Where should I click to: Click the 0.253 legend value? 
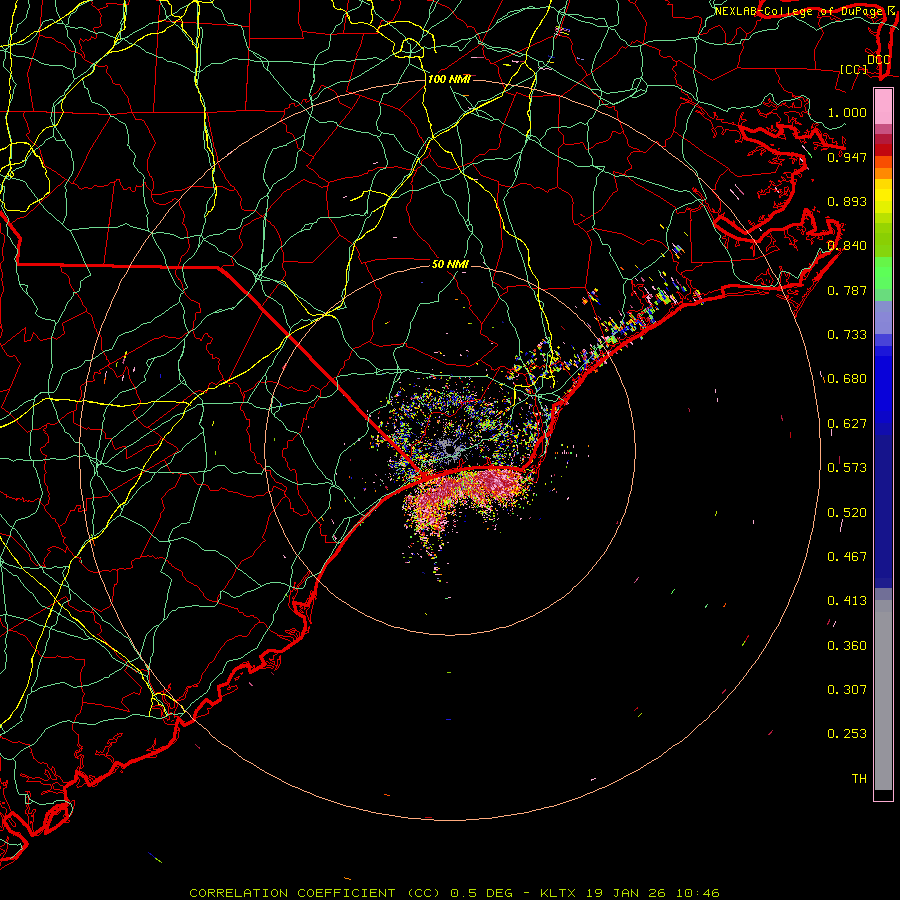point(847,734)
